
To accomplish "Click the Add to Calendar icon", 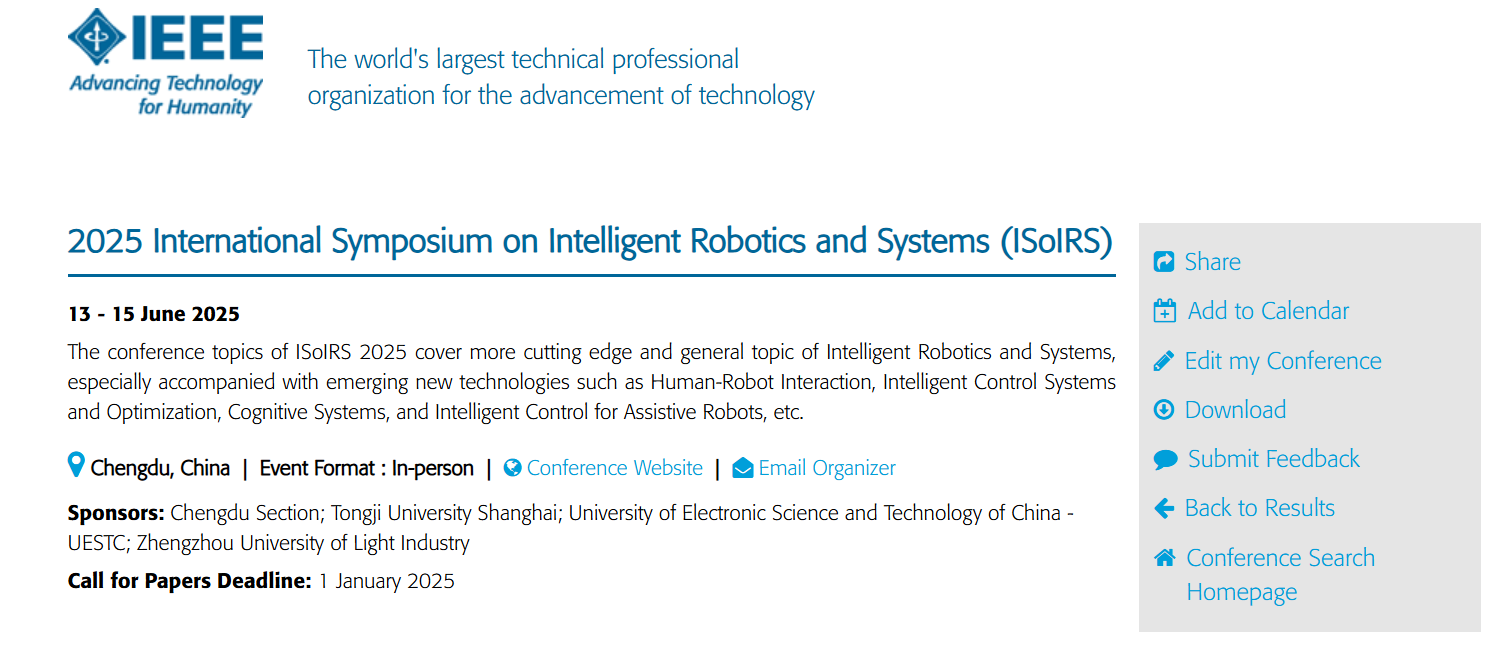I will coord(1165,311).
